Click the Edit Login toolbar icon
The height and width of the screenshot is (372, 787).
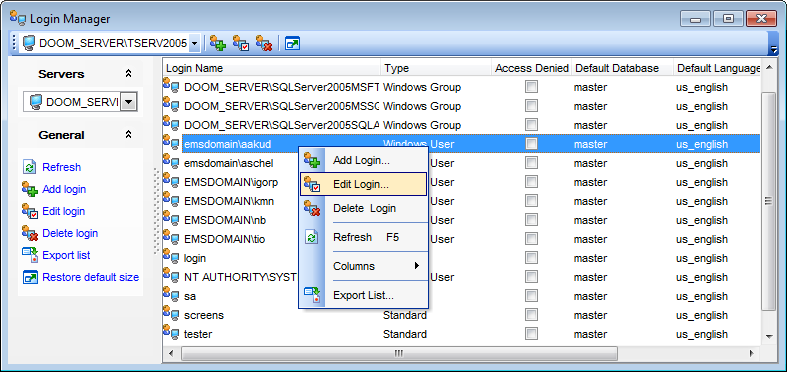coord(241,44)
